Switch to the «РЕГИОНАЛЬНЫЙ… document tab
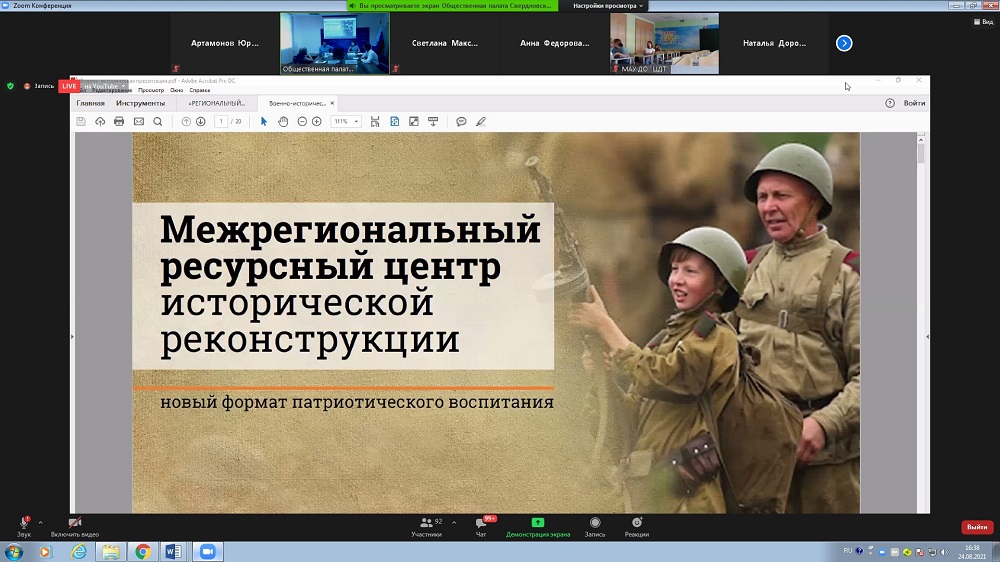1000x562 pixels. (x=216, y=103)
